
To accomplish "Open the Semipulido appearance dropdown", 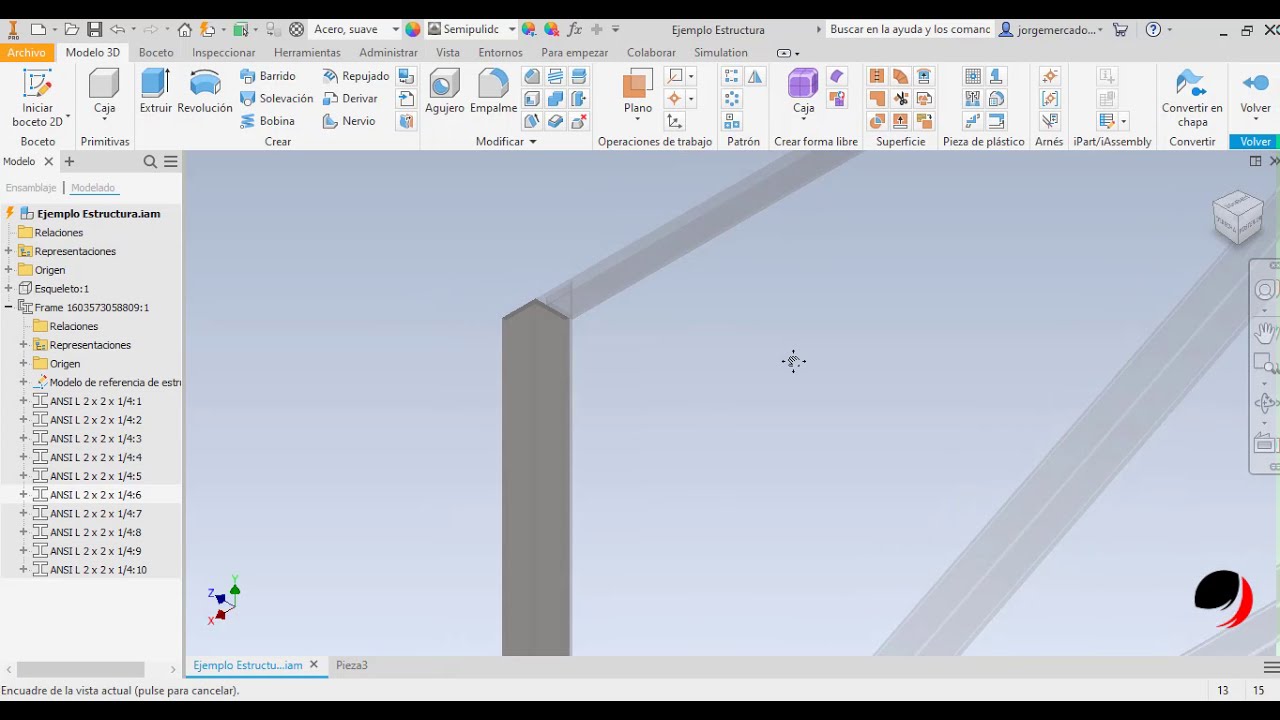I will (512, 29).
